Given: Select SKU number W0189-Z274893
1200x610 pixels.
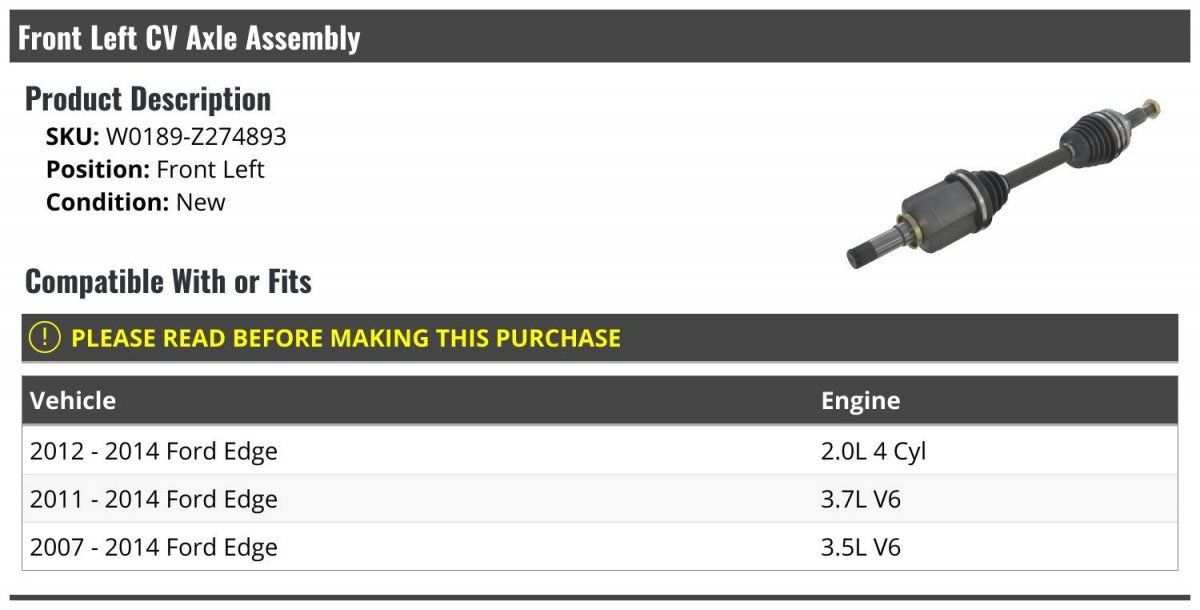Looking at the screenshot, I should click(196, 137).
